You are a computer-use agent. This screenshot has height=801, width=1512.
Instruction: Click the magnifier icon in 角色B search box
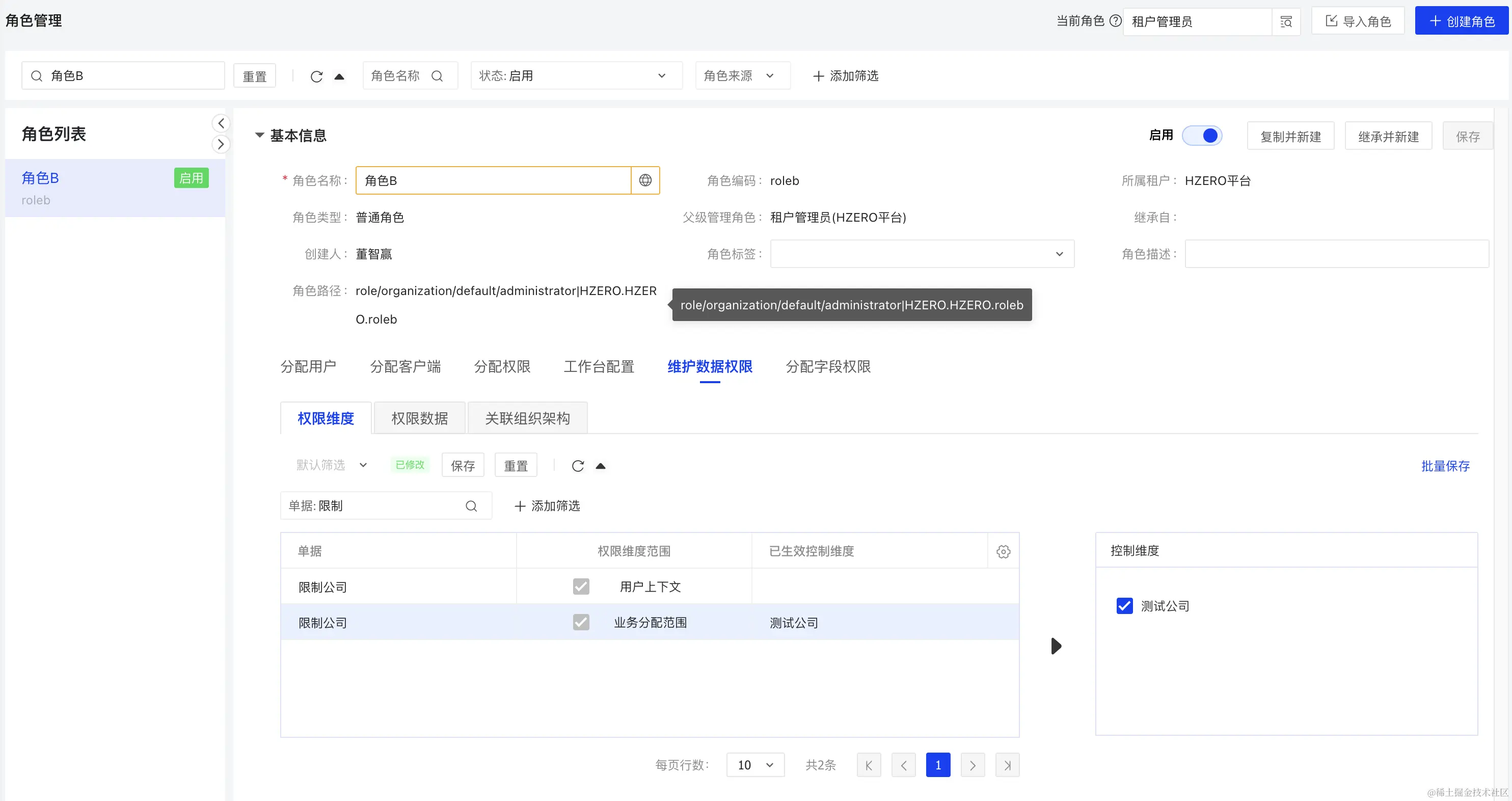click(36, 76)
